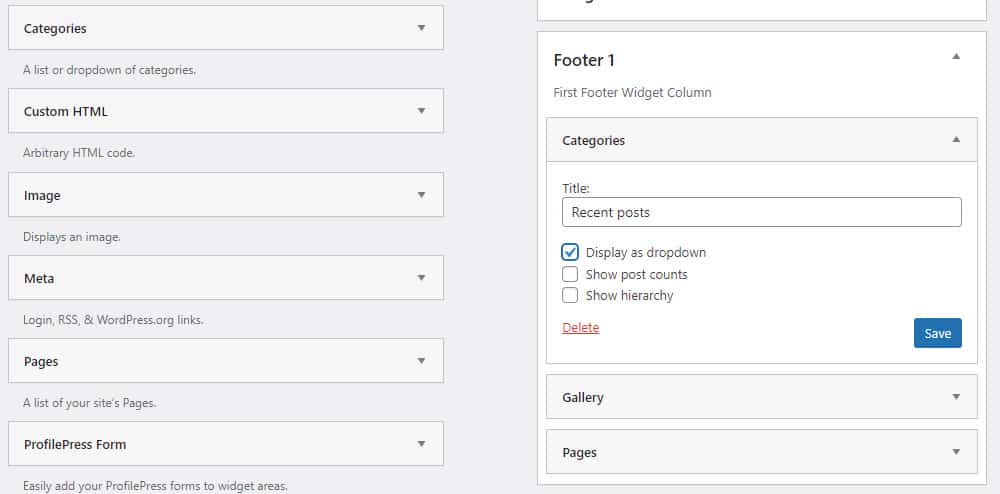Click the Footer 1 heading

(x=584, y=61)
